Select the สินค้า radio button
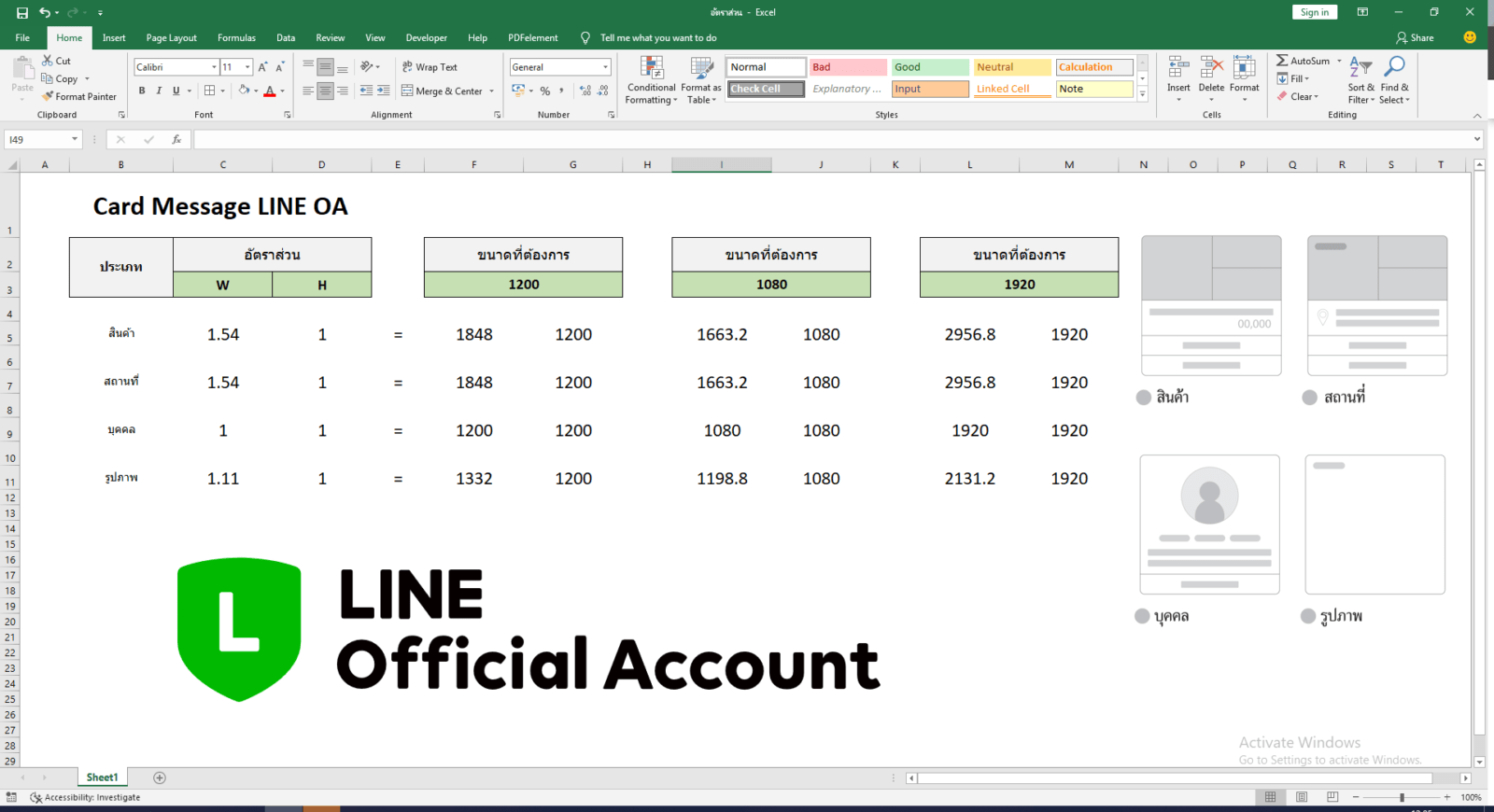 tap(1144, 398)
